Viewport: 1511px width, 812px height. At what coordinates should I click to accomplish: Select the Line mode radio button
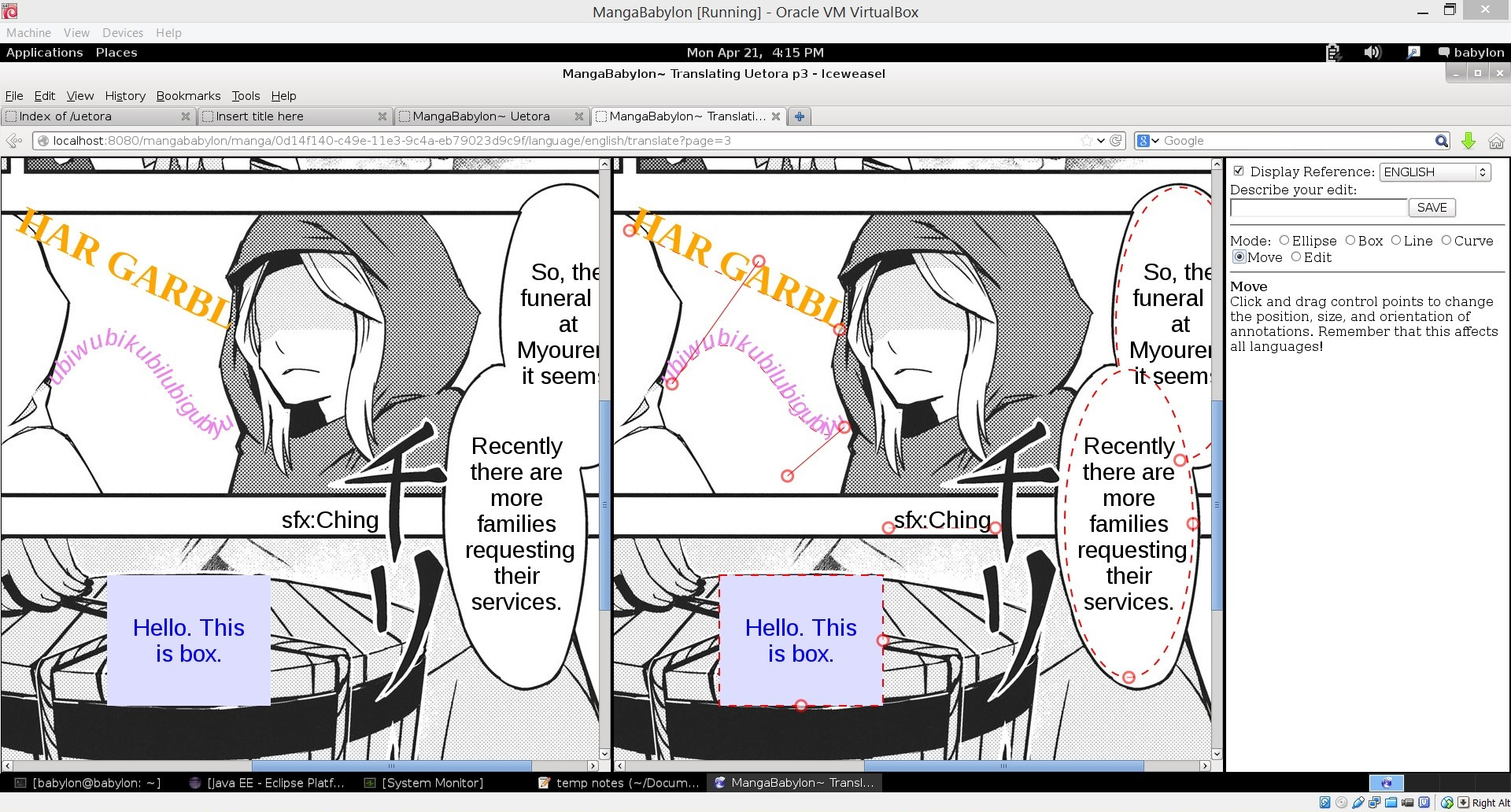1395,240
